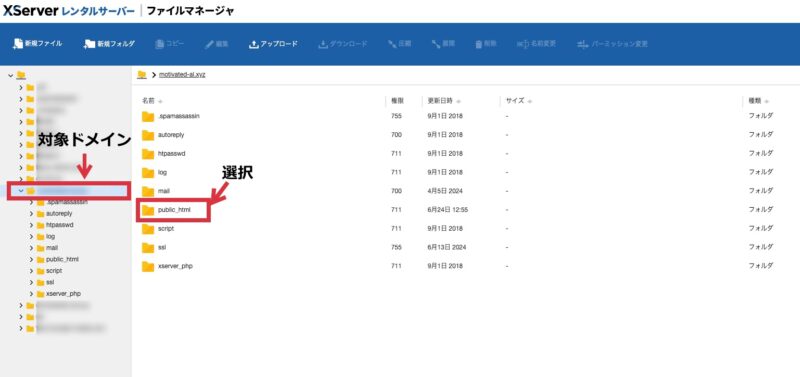Click the 権限 column header

click(x=397, y=101)
